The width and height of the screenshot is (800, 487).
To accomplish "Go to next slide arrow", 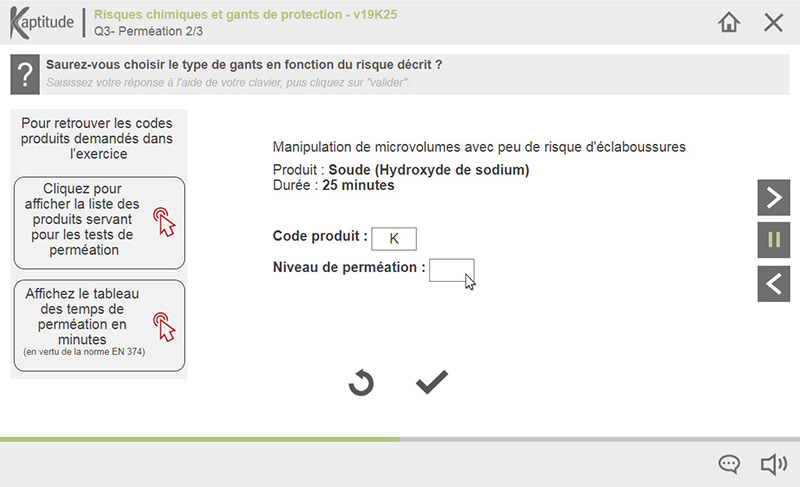I will [773, 198].
